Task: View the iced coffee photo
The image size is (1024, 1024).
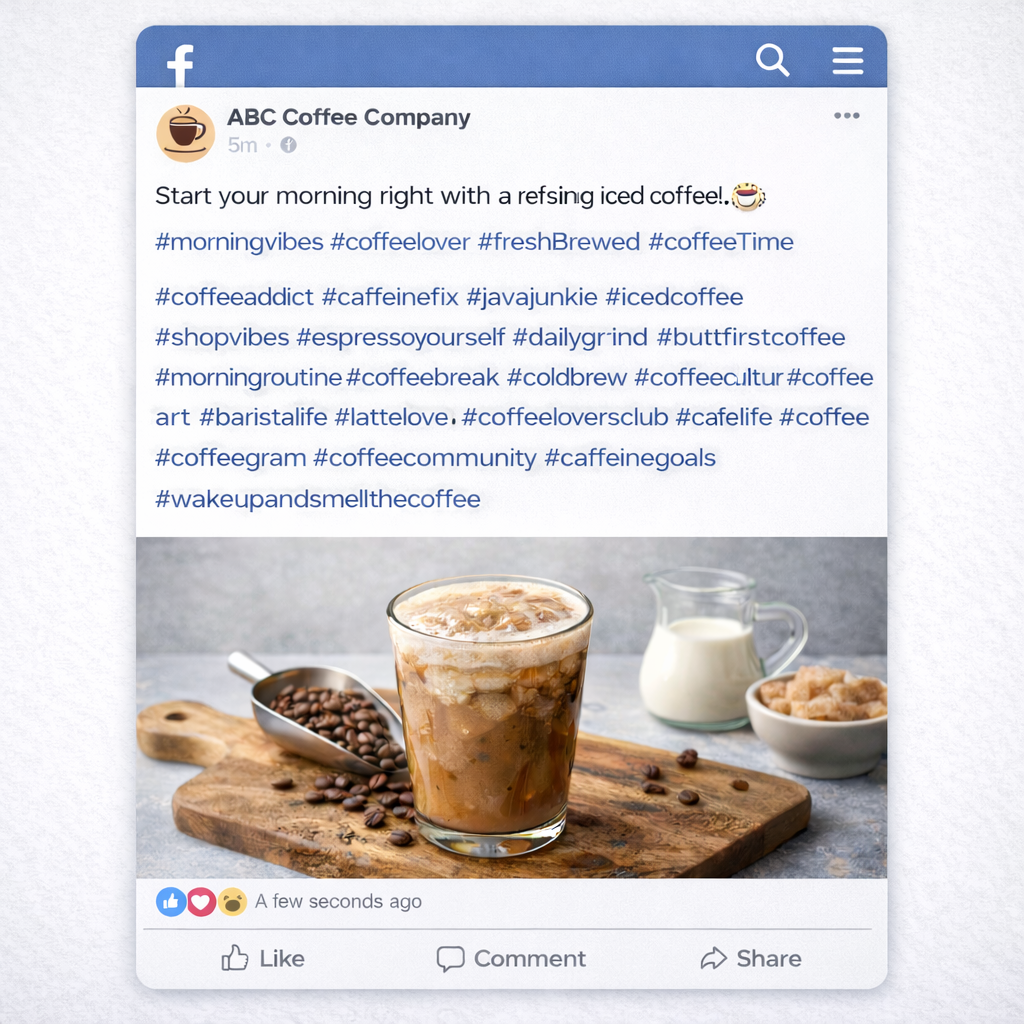Action: point(511,707)
